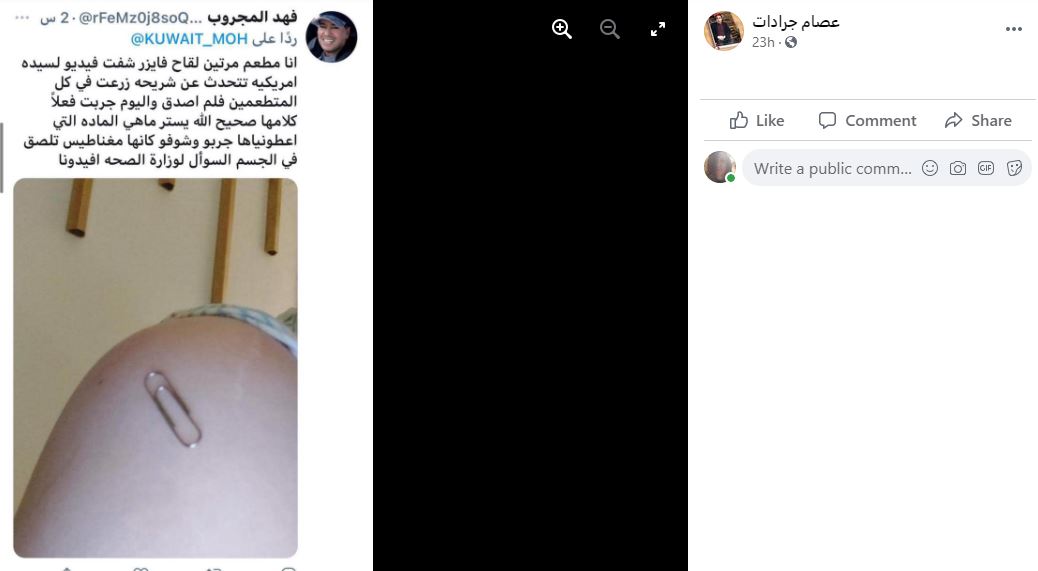The width and height of the screenshot is (1038, 571).
Task: Open post options three-dot menu
Action: (1014, 29)
